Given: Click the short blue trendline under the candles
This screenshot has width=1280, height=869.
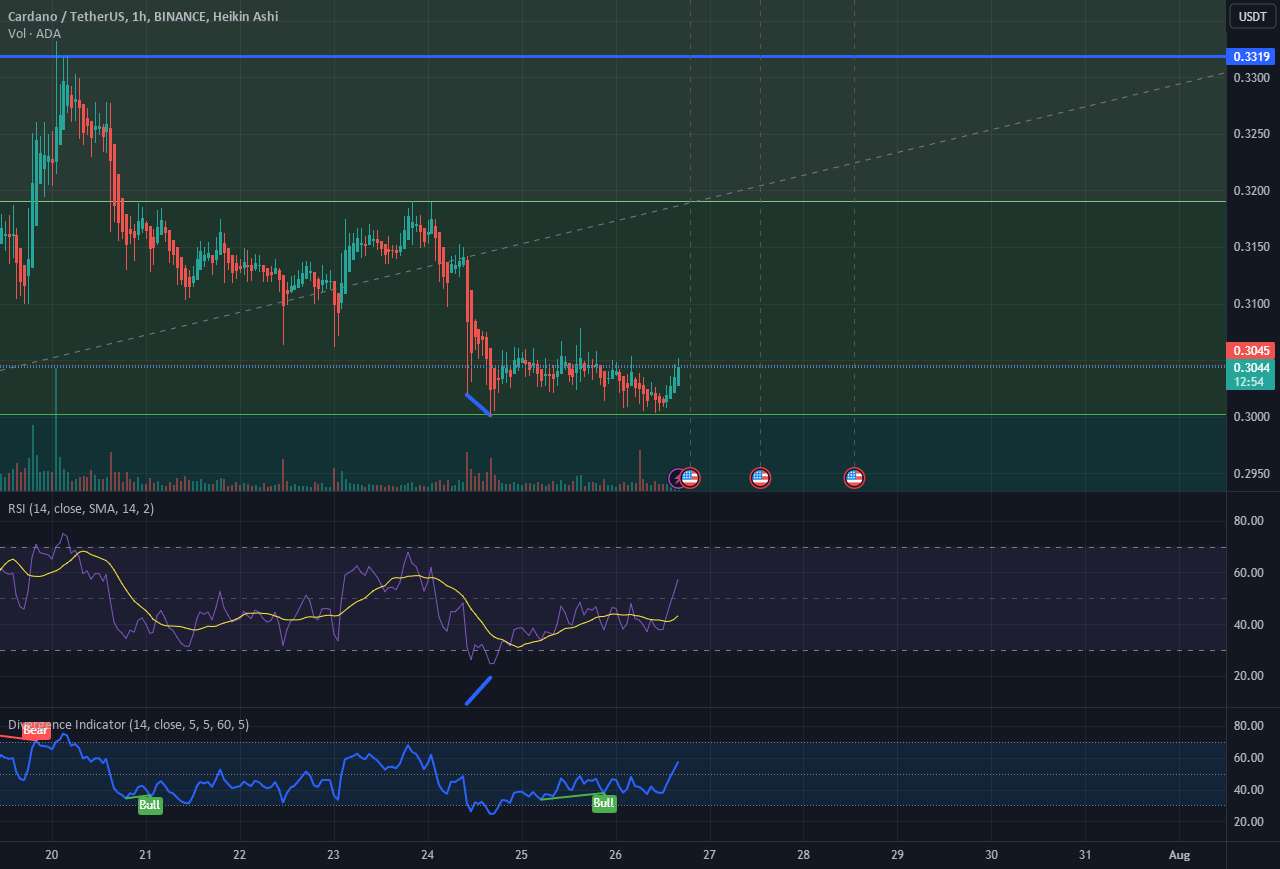Looking at the screenshot, I should (x=478, y=405).
